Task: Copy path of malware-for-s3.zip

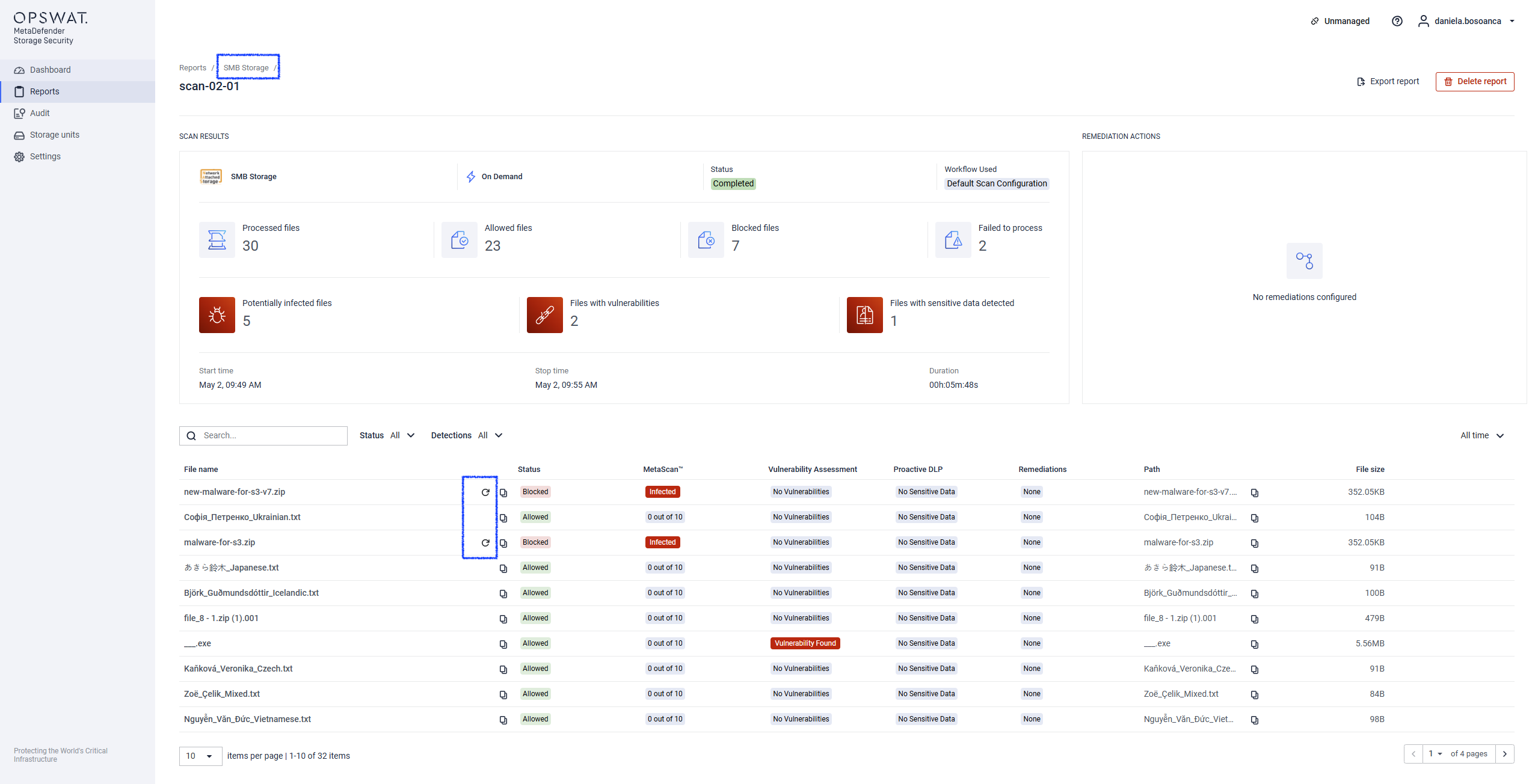Action: pos(1255,543)
